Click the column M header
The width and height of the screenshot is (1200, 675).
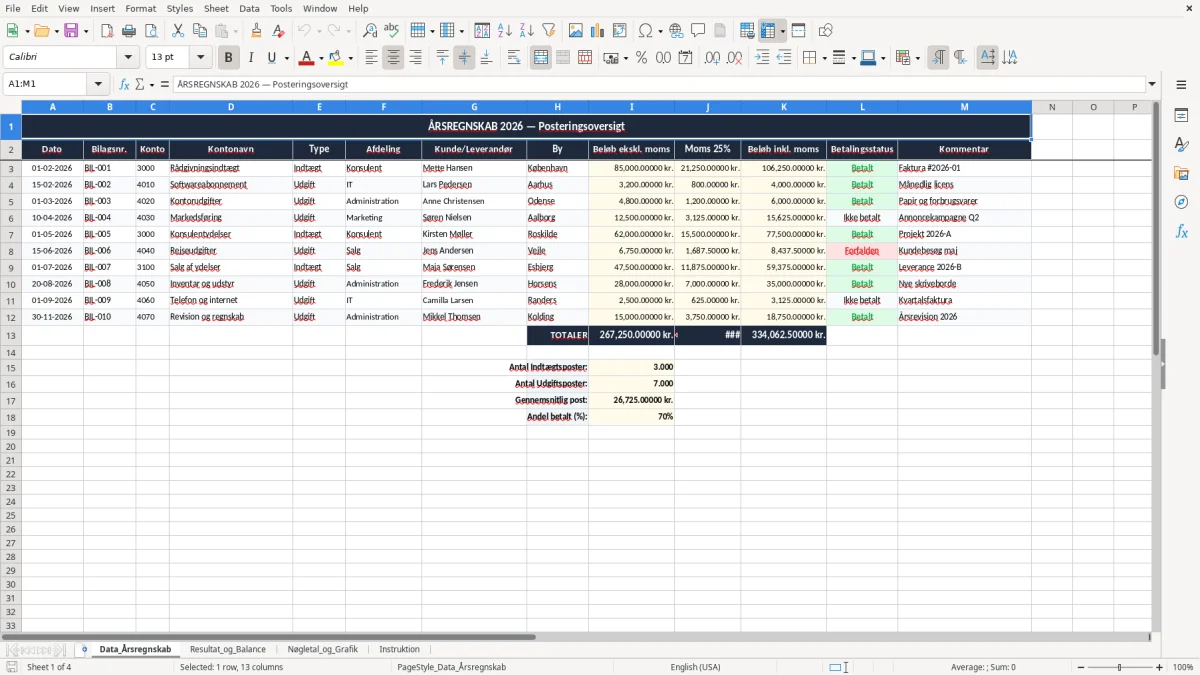pyautogui.click(x=964, y=107)
